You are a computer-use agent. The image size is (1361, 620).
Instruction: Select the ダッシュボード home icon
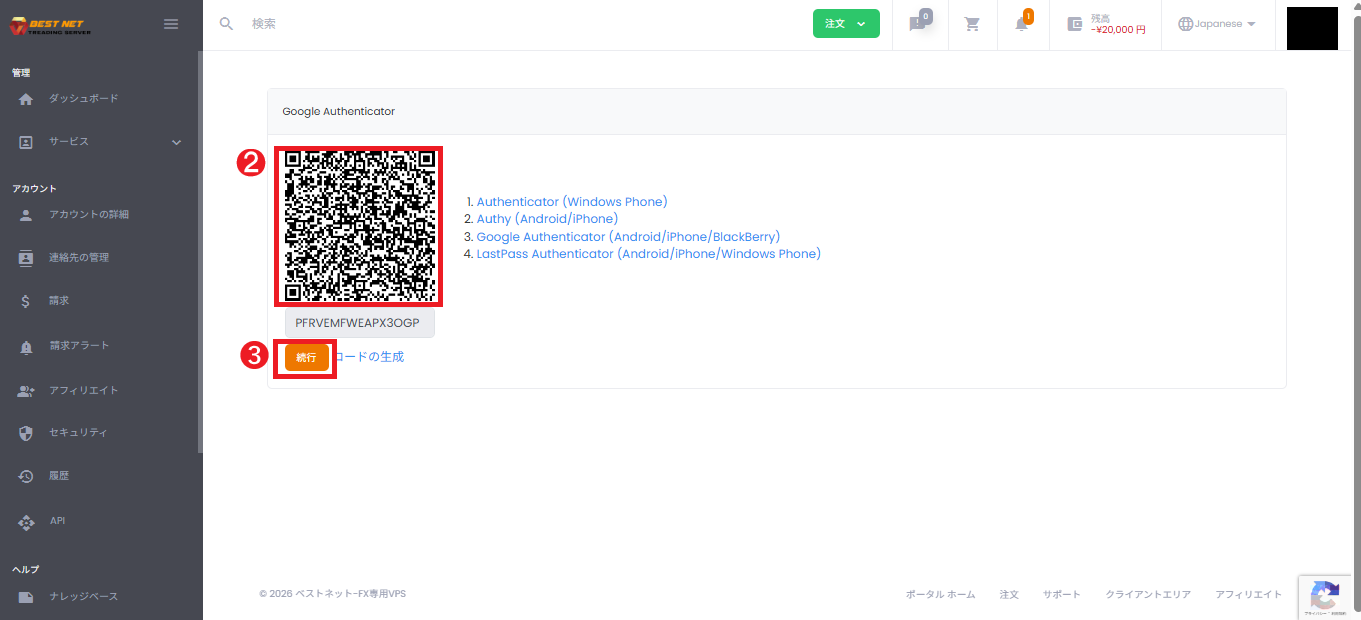[x=25, y=99]
